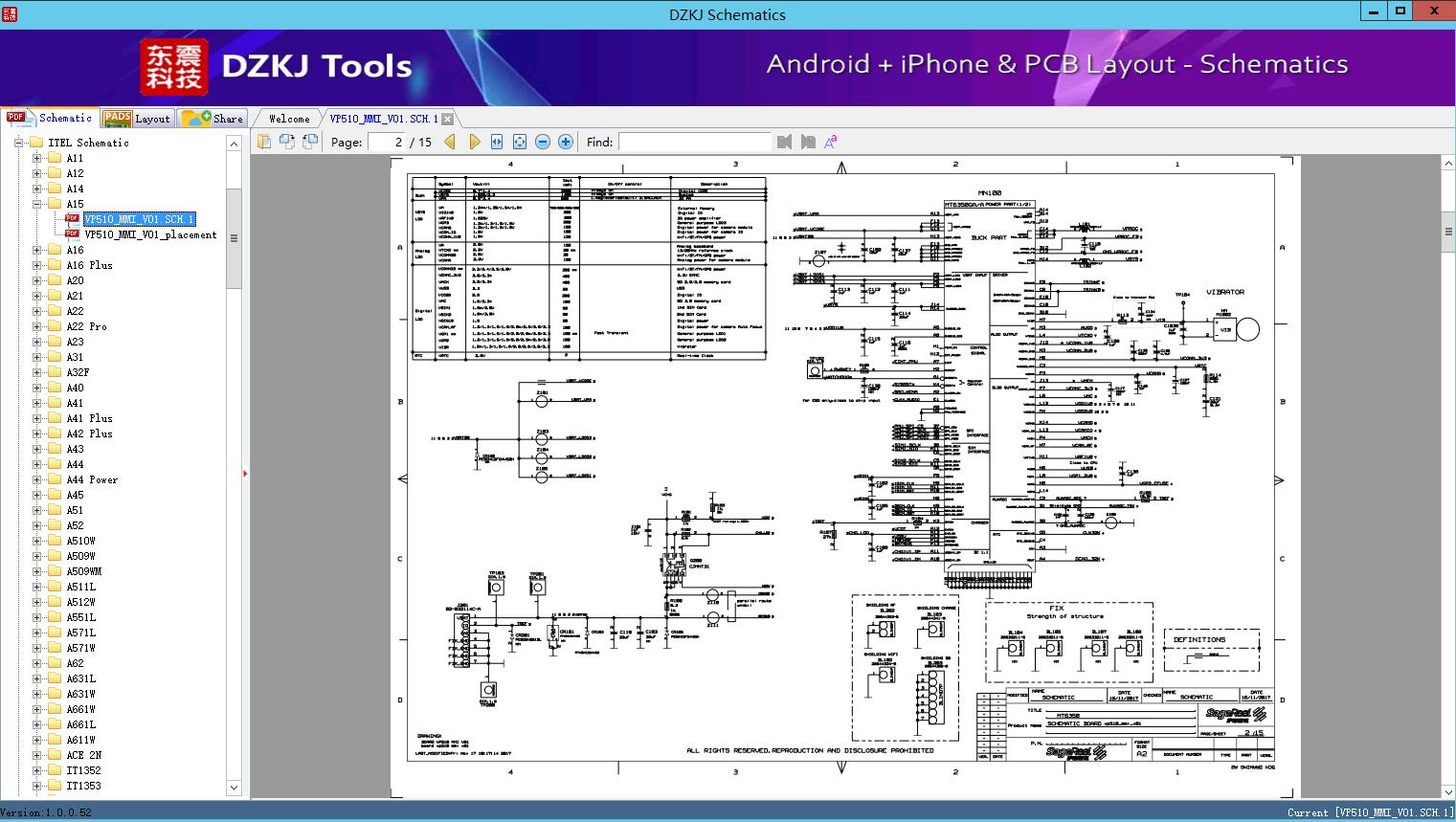Open the Share tab
The image size is (1456, 822).
[213, 118]
